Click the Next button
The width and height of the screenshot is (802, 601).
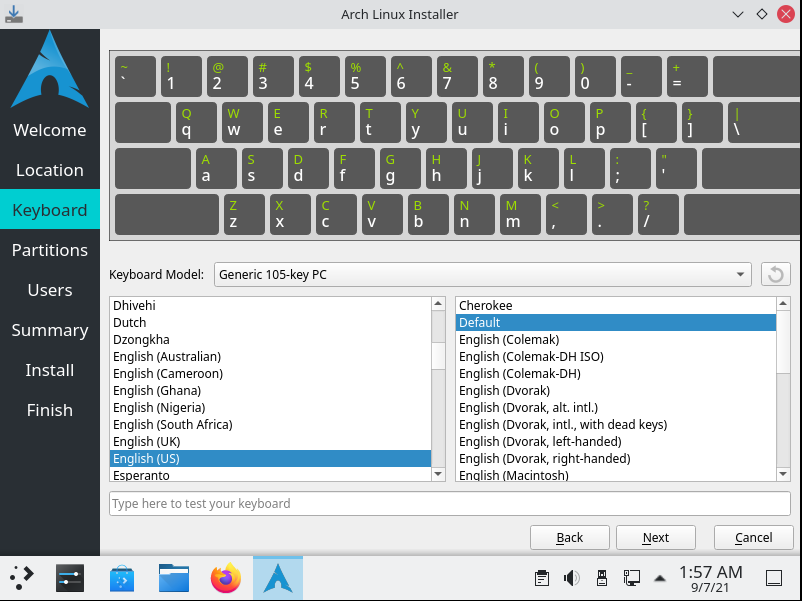[656, 537]
